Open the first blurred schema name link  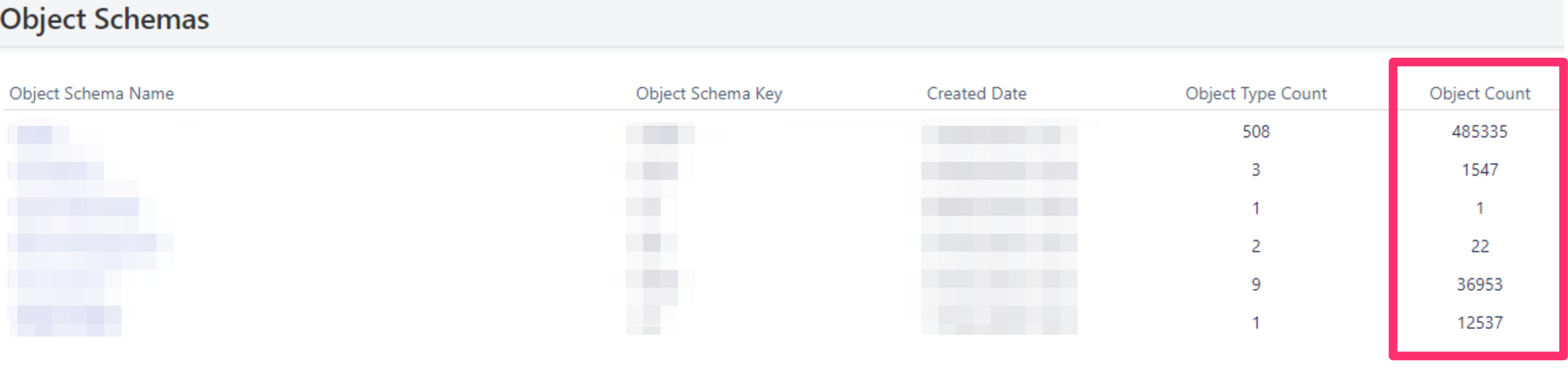pos(38,134)
